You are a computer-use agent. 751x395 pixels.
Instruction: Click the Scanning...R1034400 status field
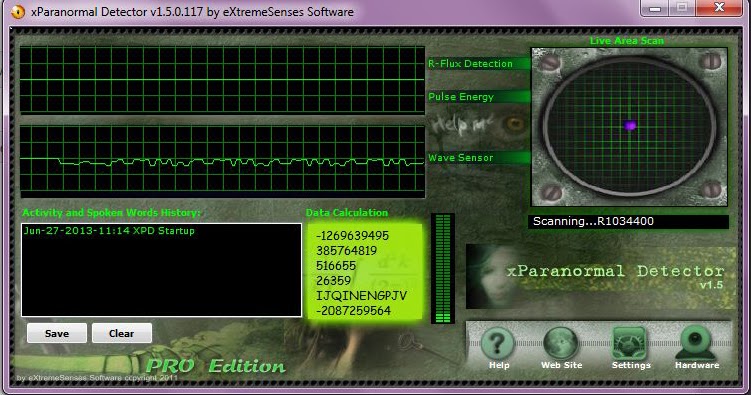click(x=628, y=221)
